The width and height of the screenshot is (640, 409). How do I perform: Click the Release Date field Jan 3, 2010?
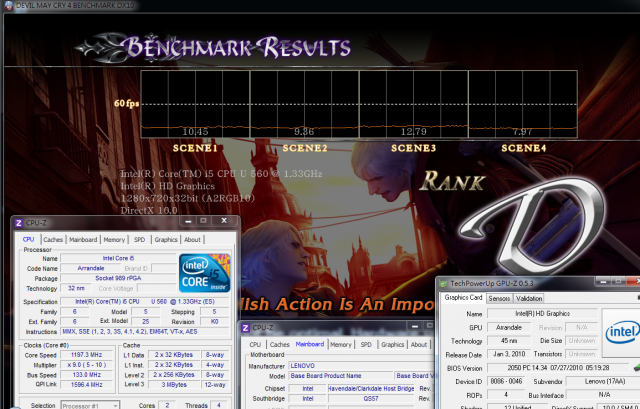click(509, 354)
